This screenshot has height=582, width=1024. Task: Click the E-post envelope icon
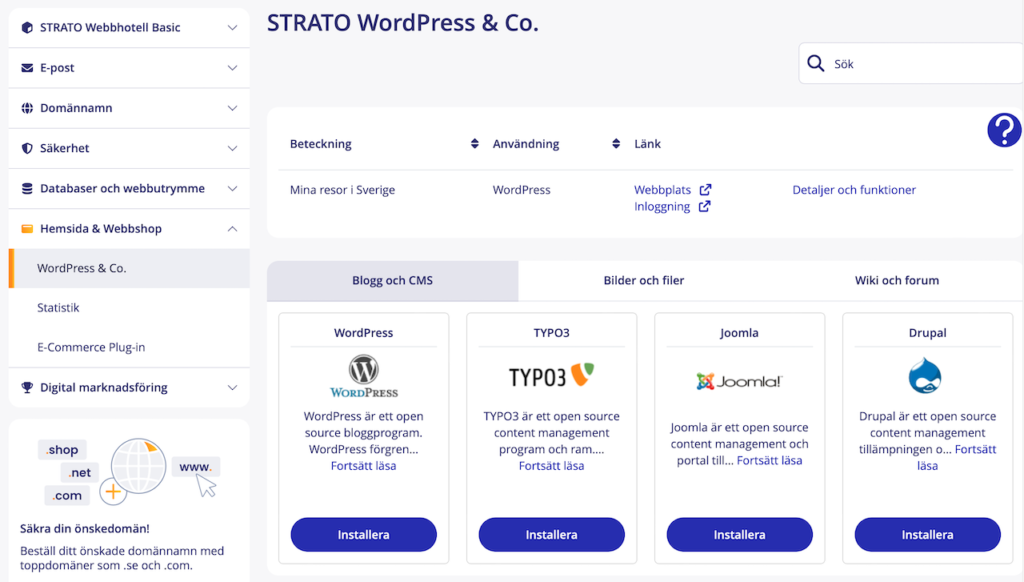pyautogui.click(x=27, y=68)
